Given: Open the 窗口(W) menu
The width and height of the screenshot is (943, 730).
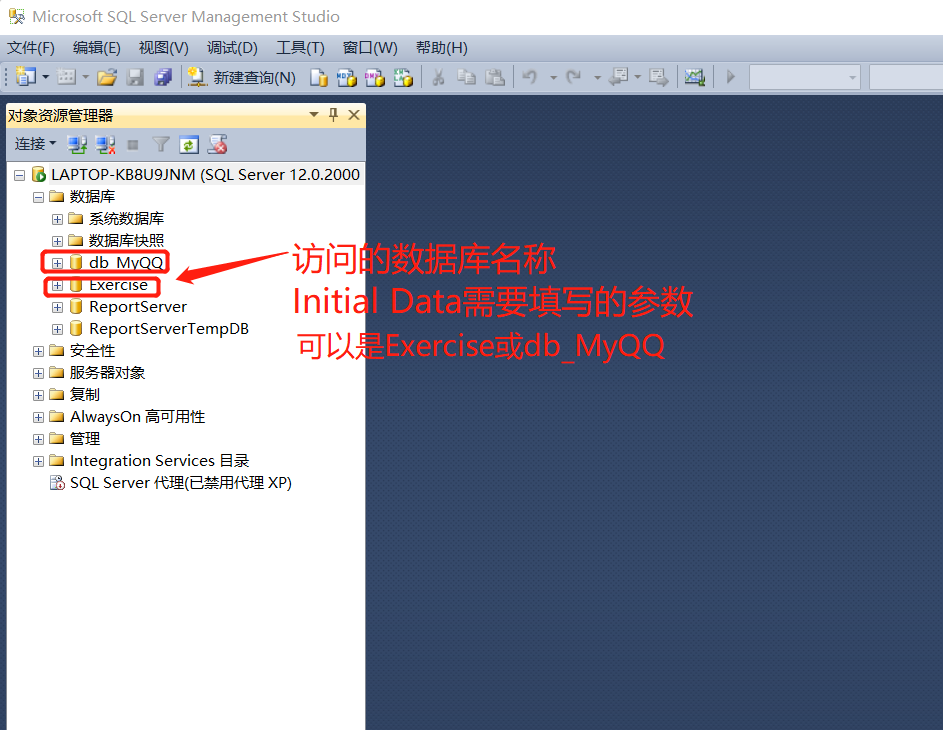Looking at the screenshot, I should pyautogui.click(x=370, y=48).
